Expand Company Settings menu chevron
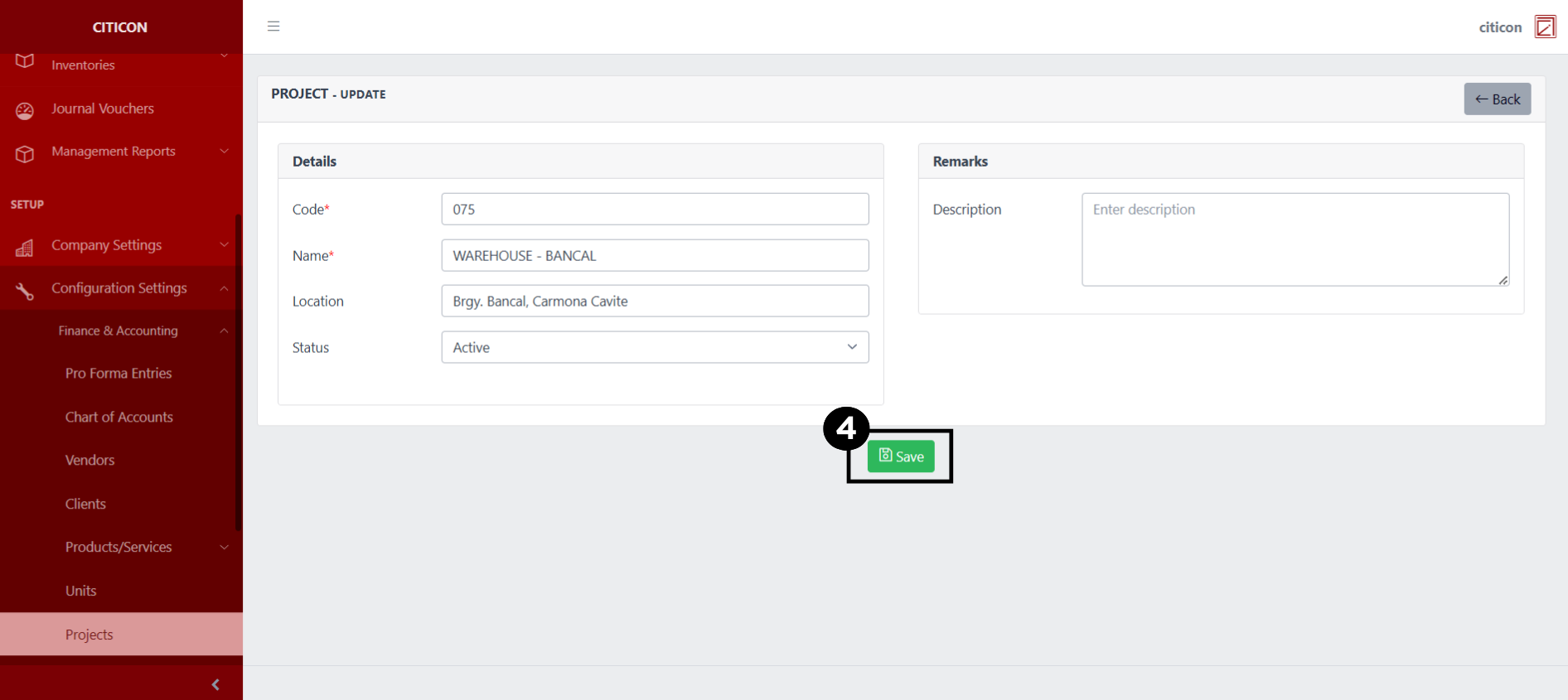Viewport: 1568px width, 700px height. [224, 245]
